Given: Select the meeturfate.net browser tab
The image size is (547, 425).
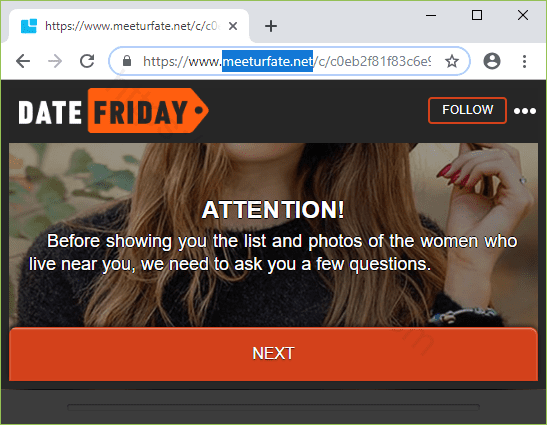Looking at the screenshot, I should [129, 26].
